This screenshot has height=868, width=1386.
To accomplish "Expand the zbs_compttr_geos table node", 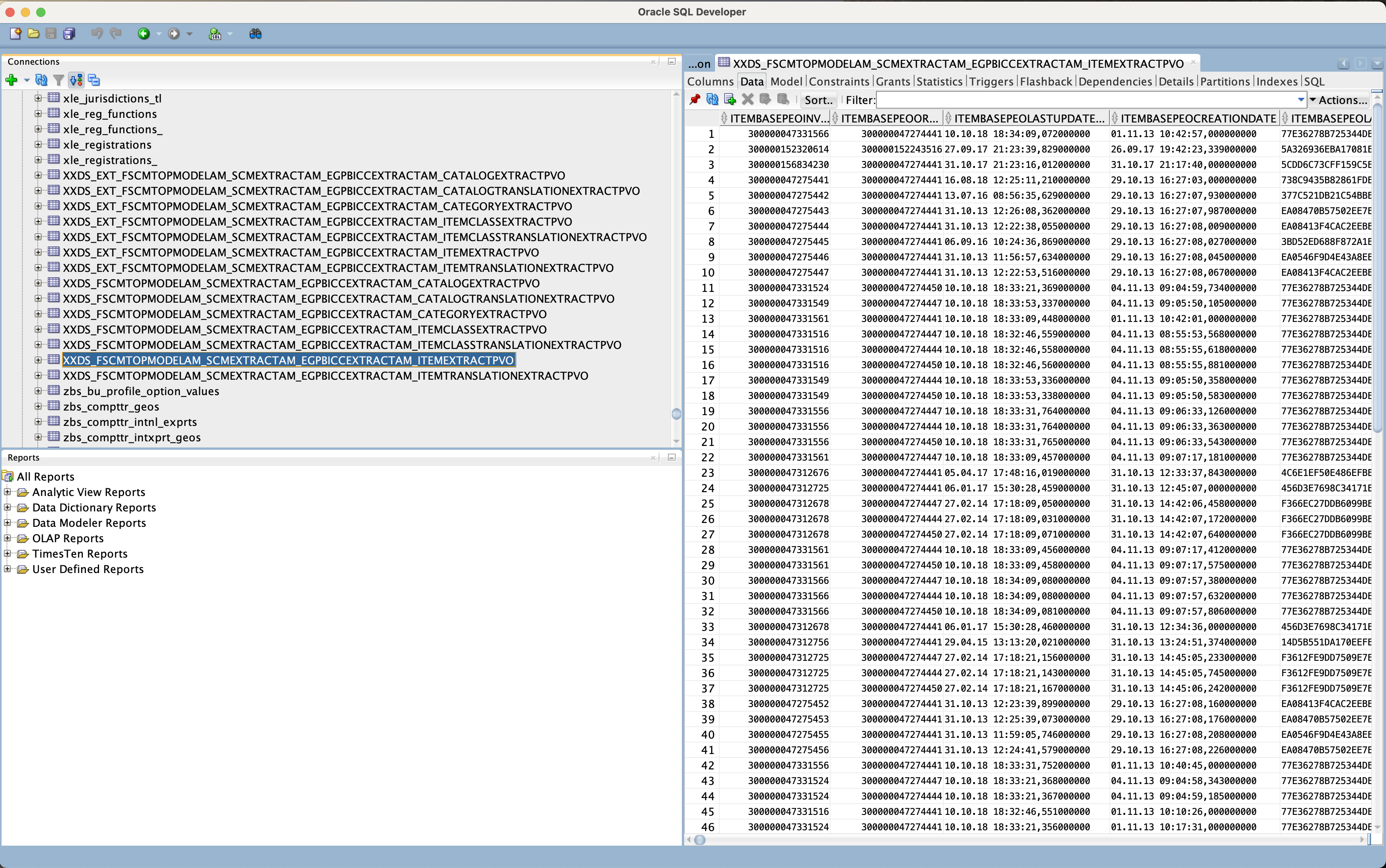I will coord(38,406).
